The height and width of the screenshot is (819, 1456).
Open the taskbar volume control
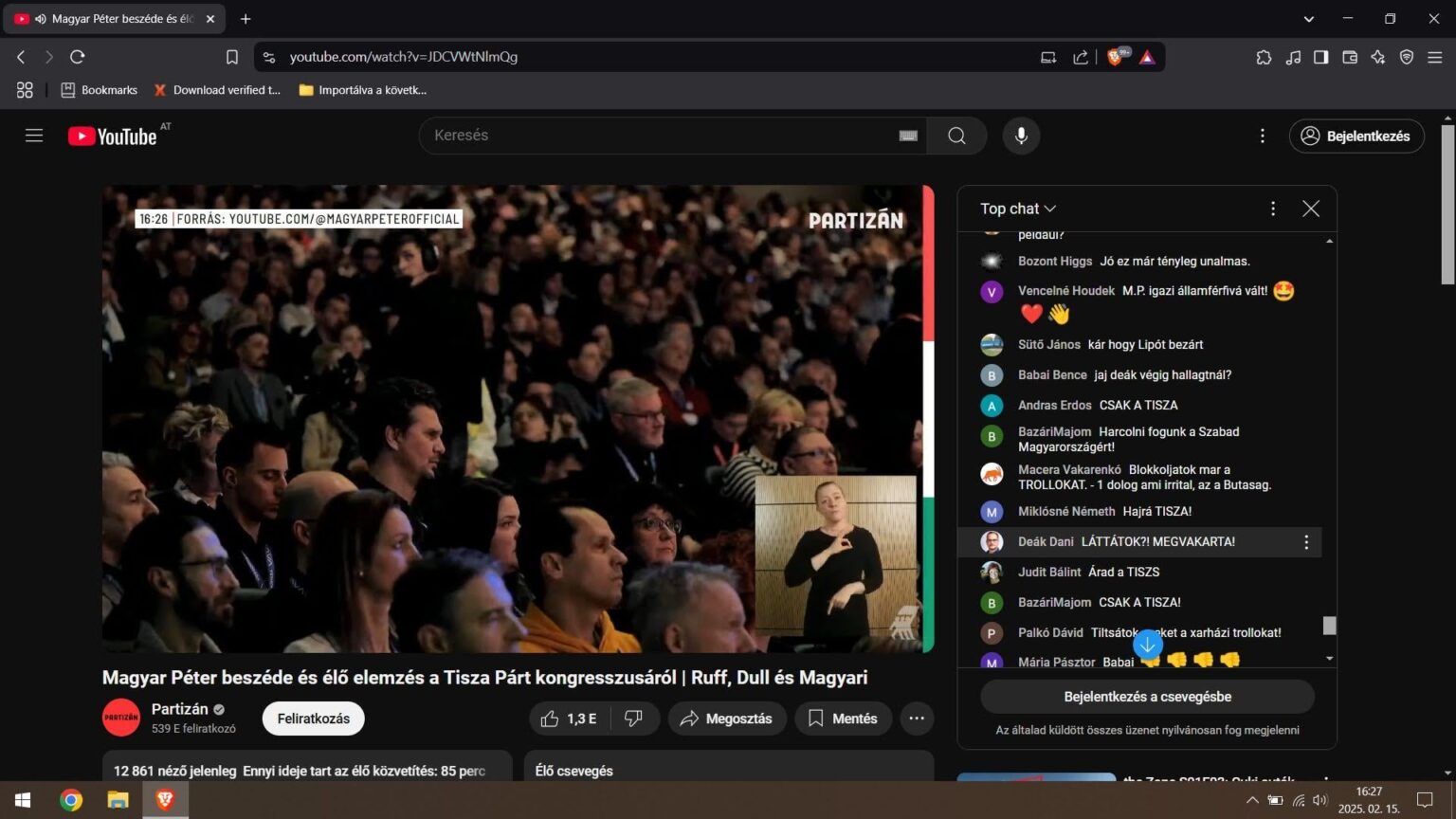pyautogui.click(x=1319, y=800)
